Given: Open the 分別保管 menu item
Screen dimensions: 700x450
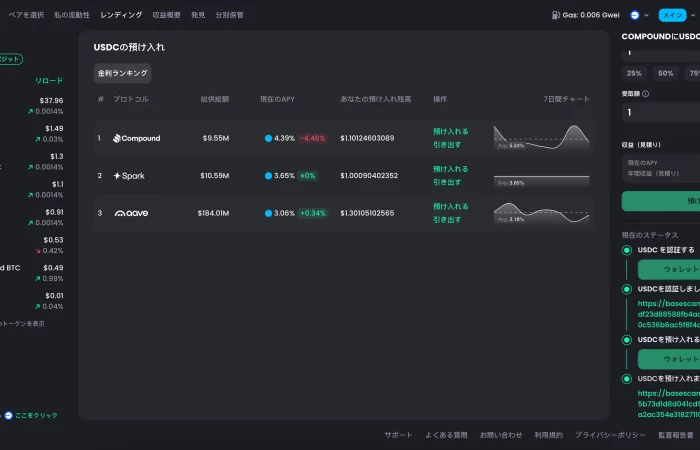Looking at the screenshot, I should [x=229, y=15].
